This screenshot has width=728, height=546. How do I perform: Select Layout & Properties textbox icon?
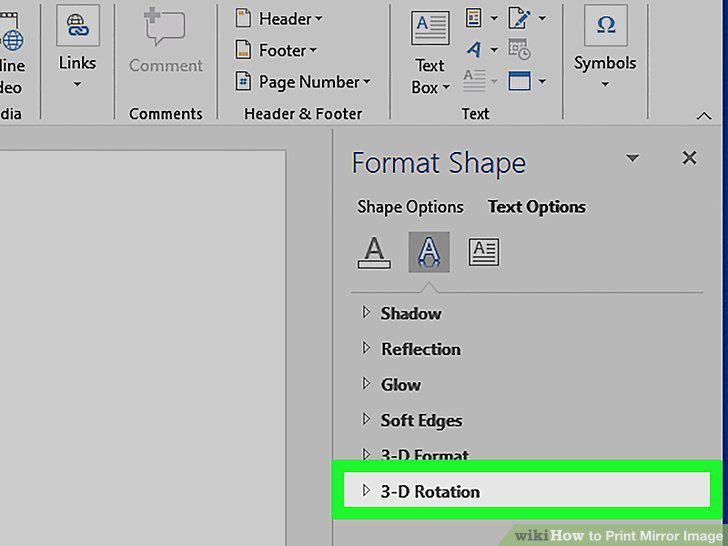pyautogui.click(x=484, y=252)
